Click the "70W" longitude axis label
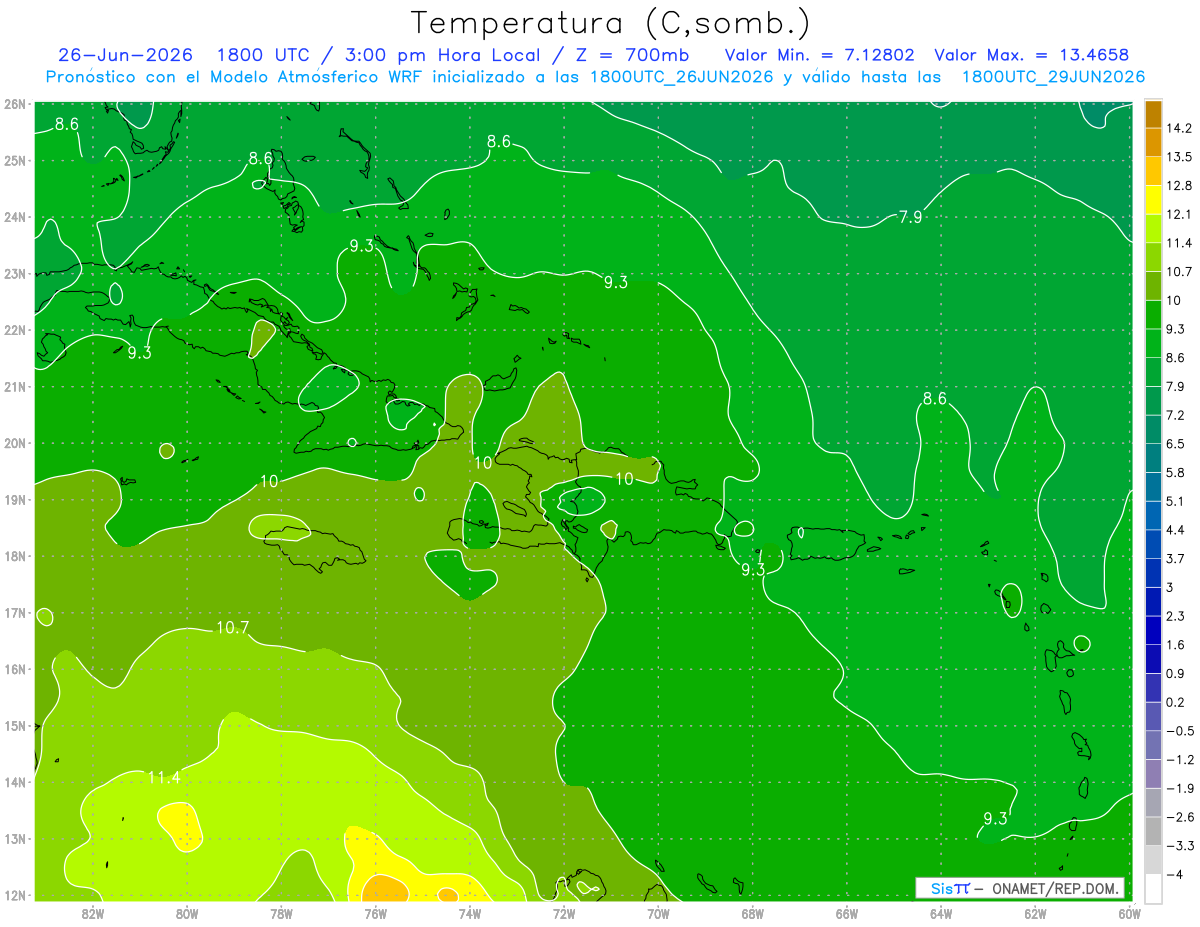This screenshot has height=927, width=1200. point(658,912)
